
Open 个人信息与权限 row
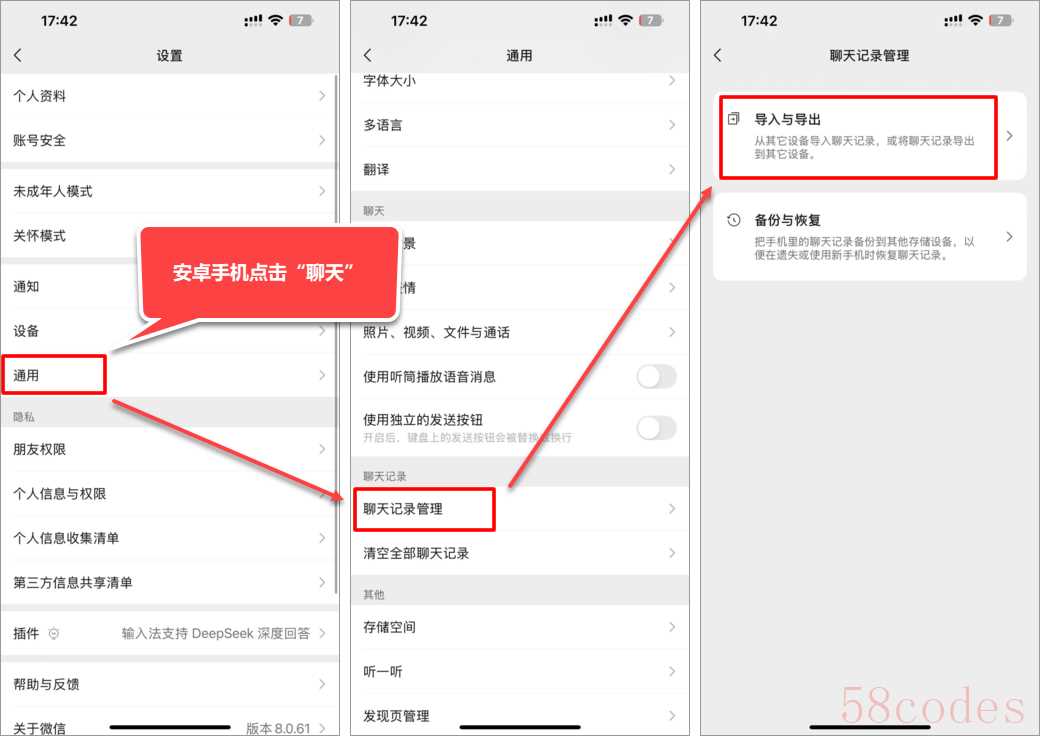(x=169, y=493)
